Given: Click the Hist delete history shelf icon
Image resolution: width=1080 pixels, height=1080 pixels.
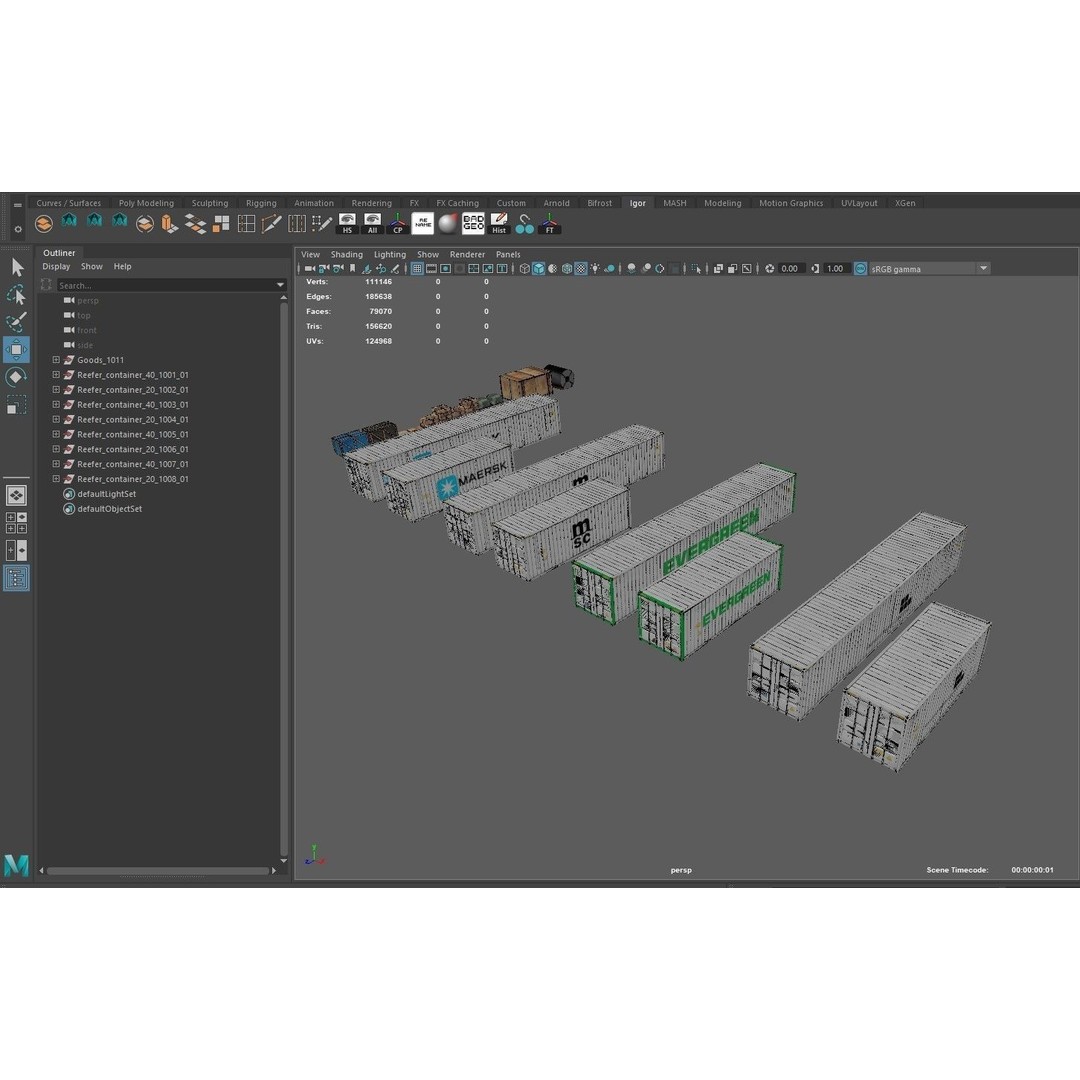Looking at the screenshot, I should [x=499, y=223].
